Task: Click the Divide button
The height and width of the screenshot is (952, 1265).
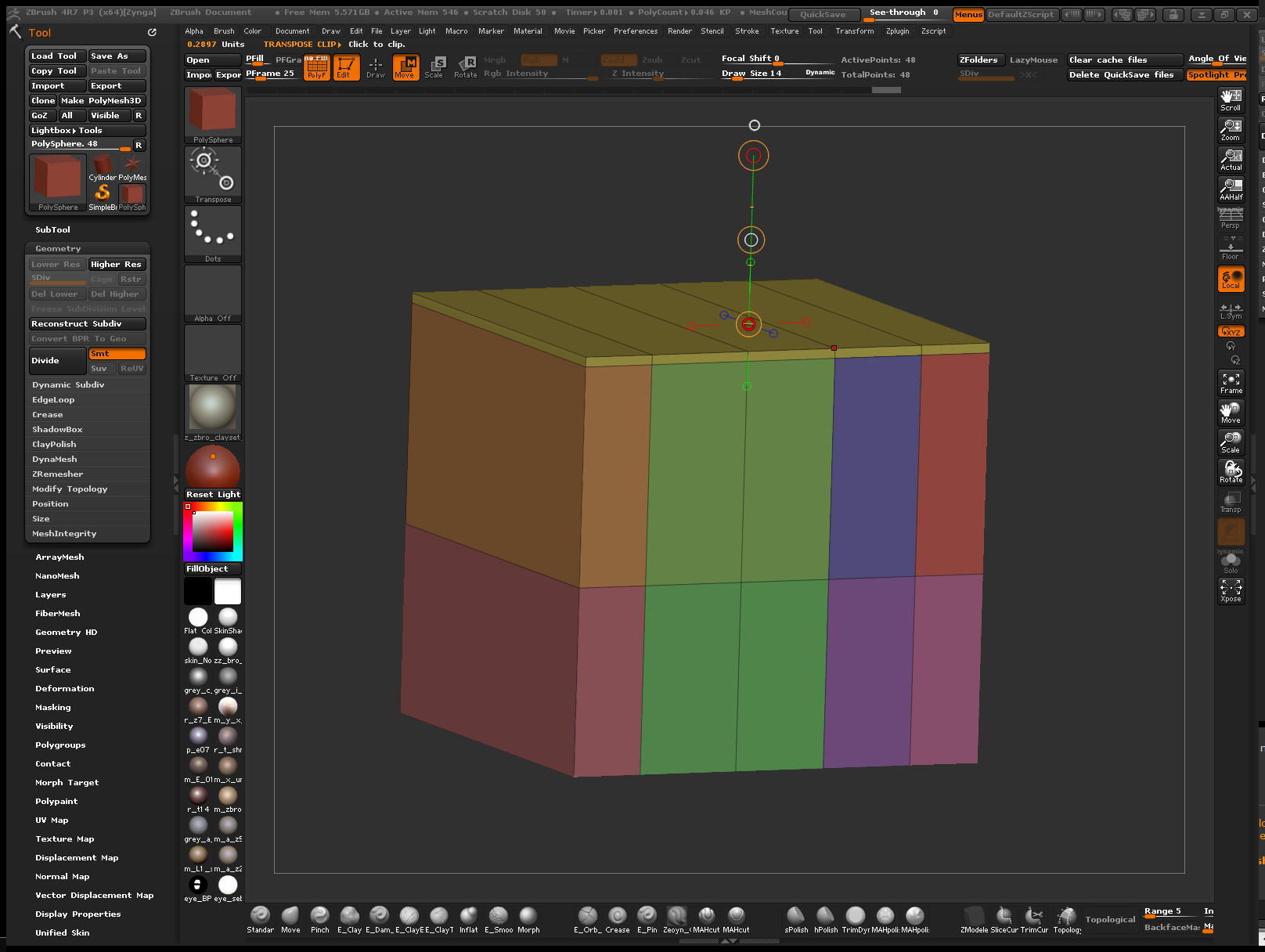Action: point(57,361)
